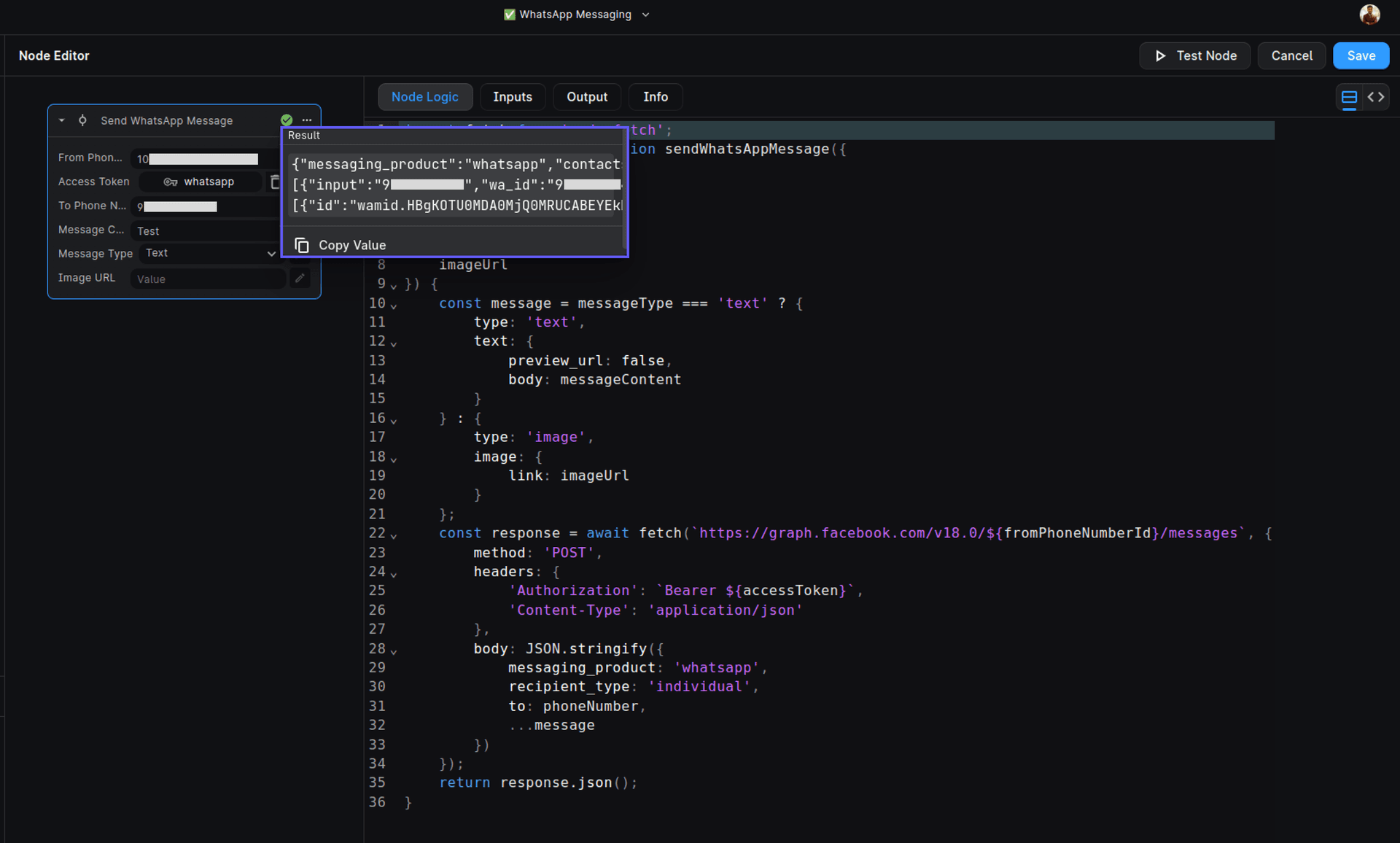Select the key icon on the whatsapp credential
1400x843 pixels.
[171, 182]
